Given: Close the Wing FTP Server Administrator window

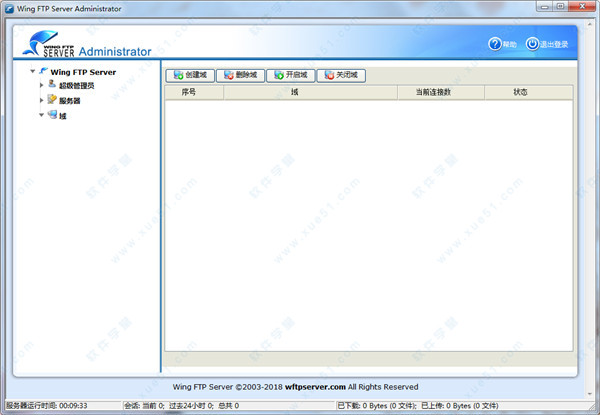Looking at the screenshot, I should 582,6.
